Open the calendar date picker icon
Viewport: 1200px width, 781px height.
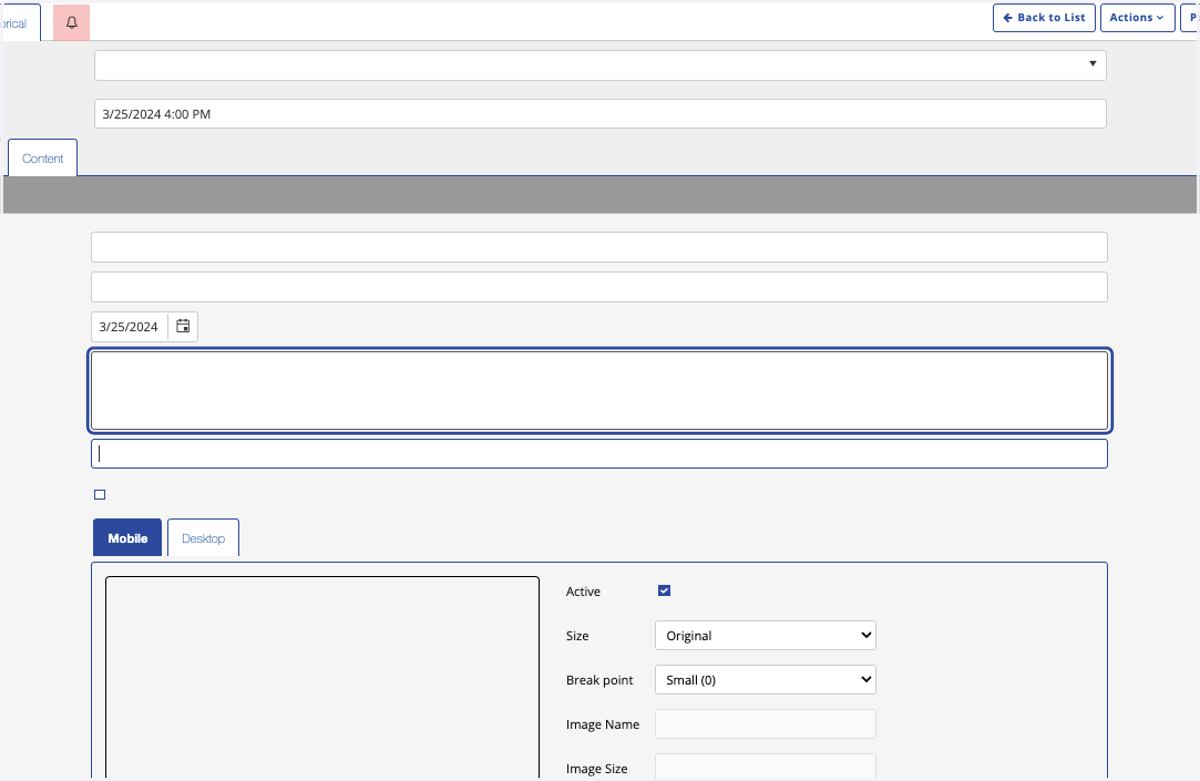click(183, 326)
